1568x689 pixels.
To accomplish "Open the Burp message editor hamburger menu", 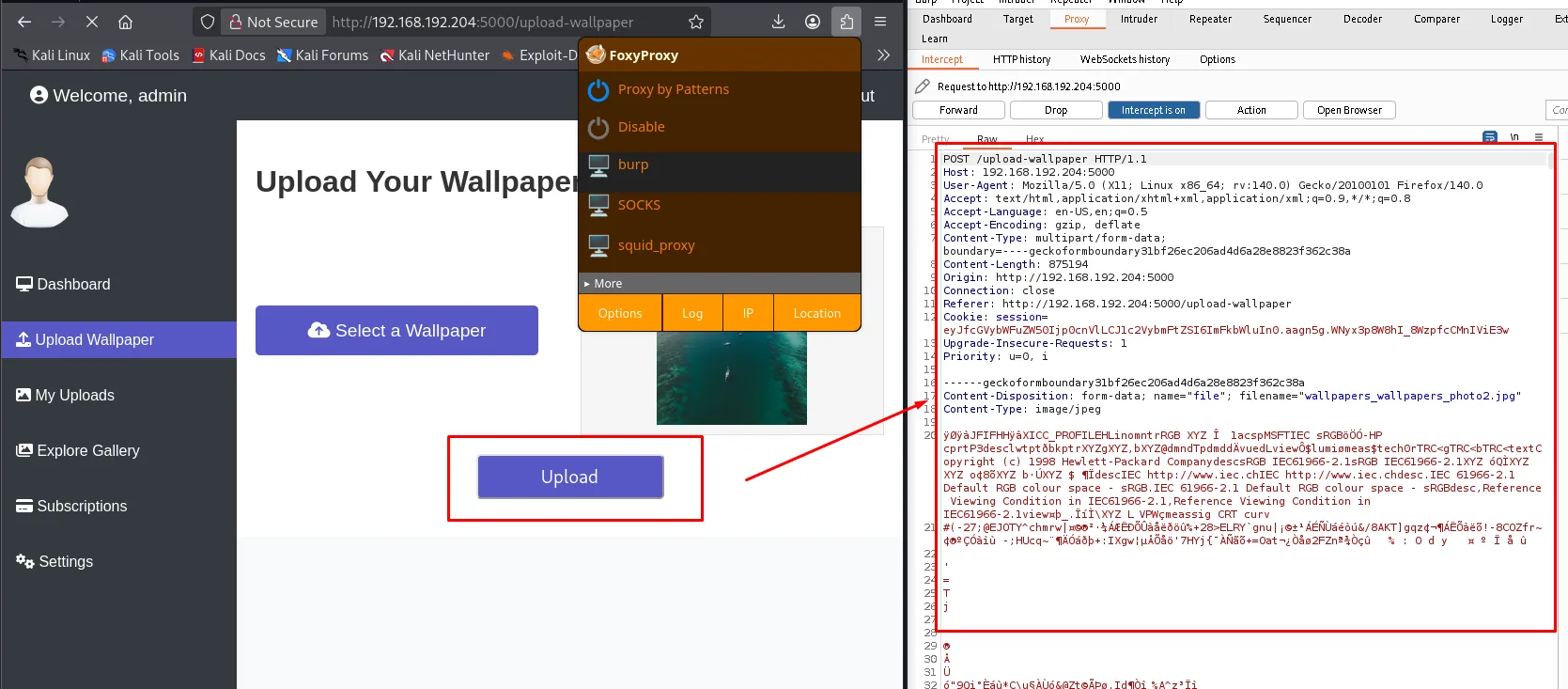I will point(1539,137).
